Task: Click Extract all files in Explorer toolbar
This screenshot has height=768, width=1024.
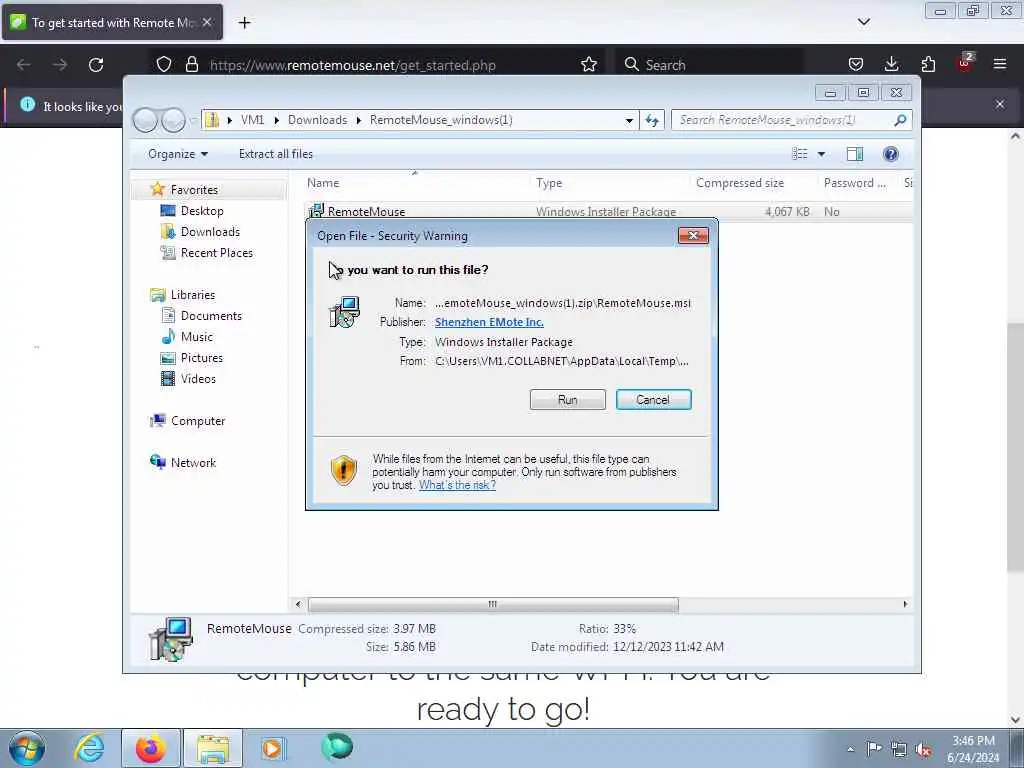Action: click(276, 154)
